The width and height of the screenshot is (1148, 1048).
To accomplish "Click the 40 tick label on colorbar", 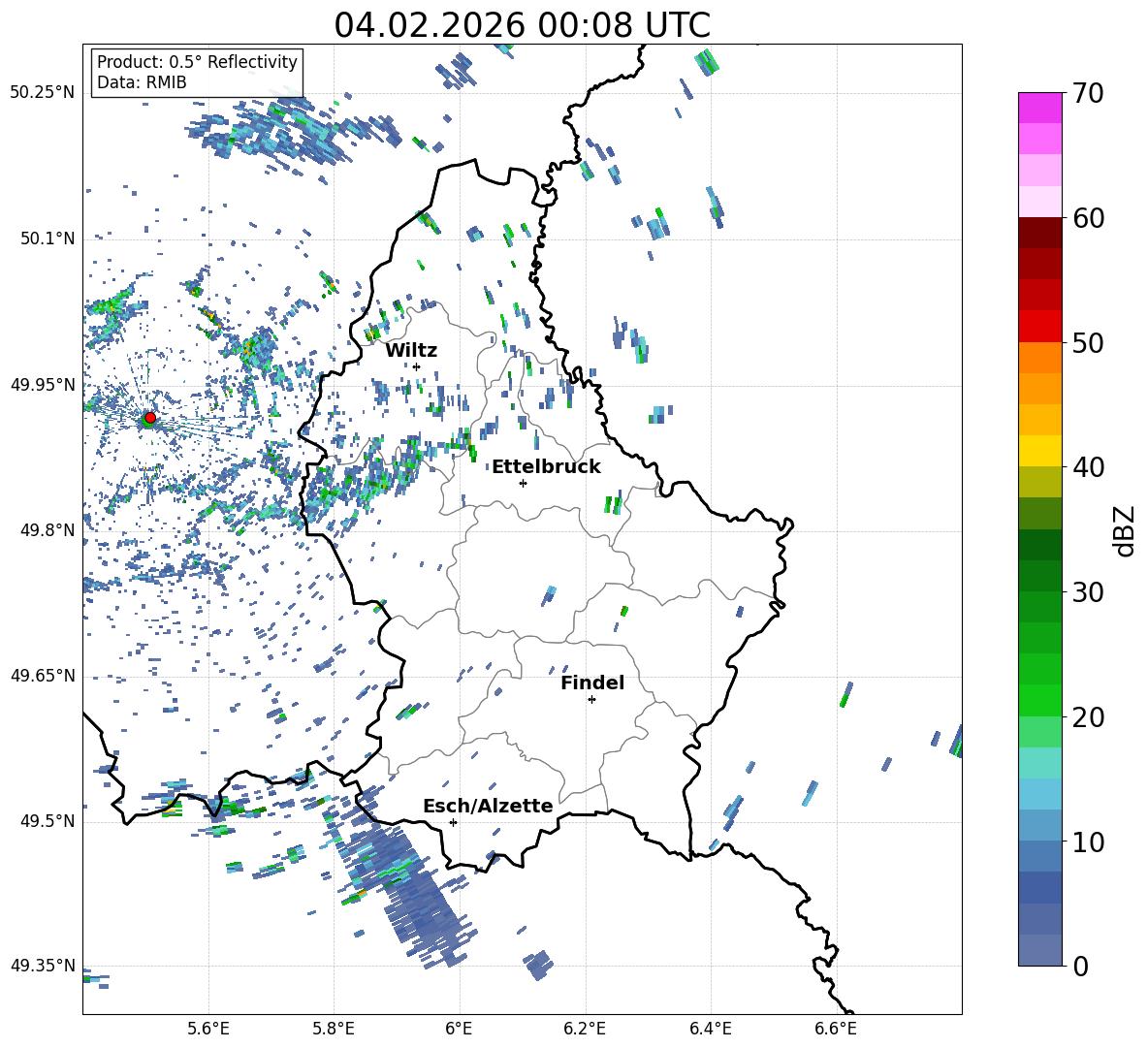I will point(1089,467).
